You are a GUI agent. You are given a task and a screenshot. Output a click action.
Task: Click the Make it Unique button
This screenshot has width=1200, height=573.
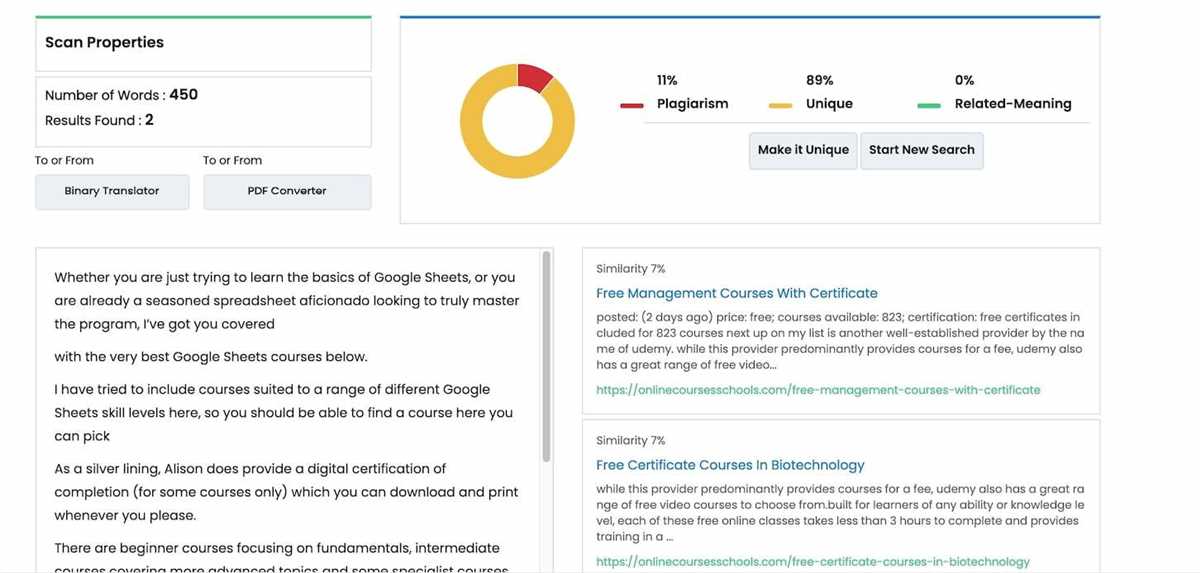pos(803,150)
